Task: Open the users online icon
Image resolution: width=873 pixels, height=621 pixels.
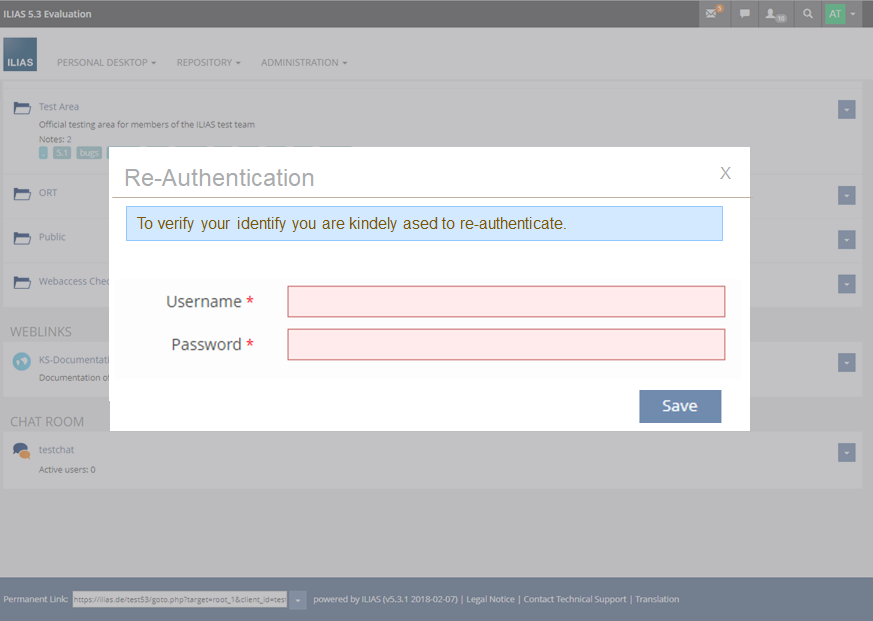Action: 775,14
